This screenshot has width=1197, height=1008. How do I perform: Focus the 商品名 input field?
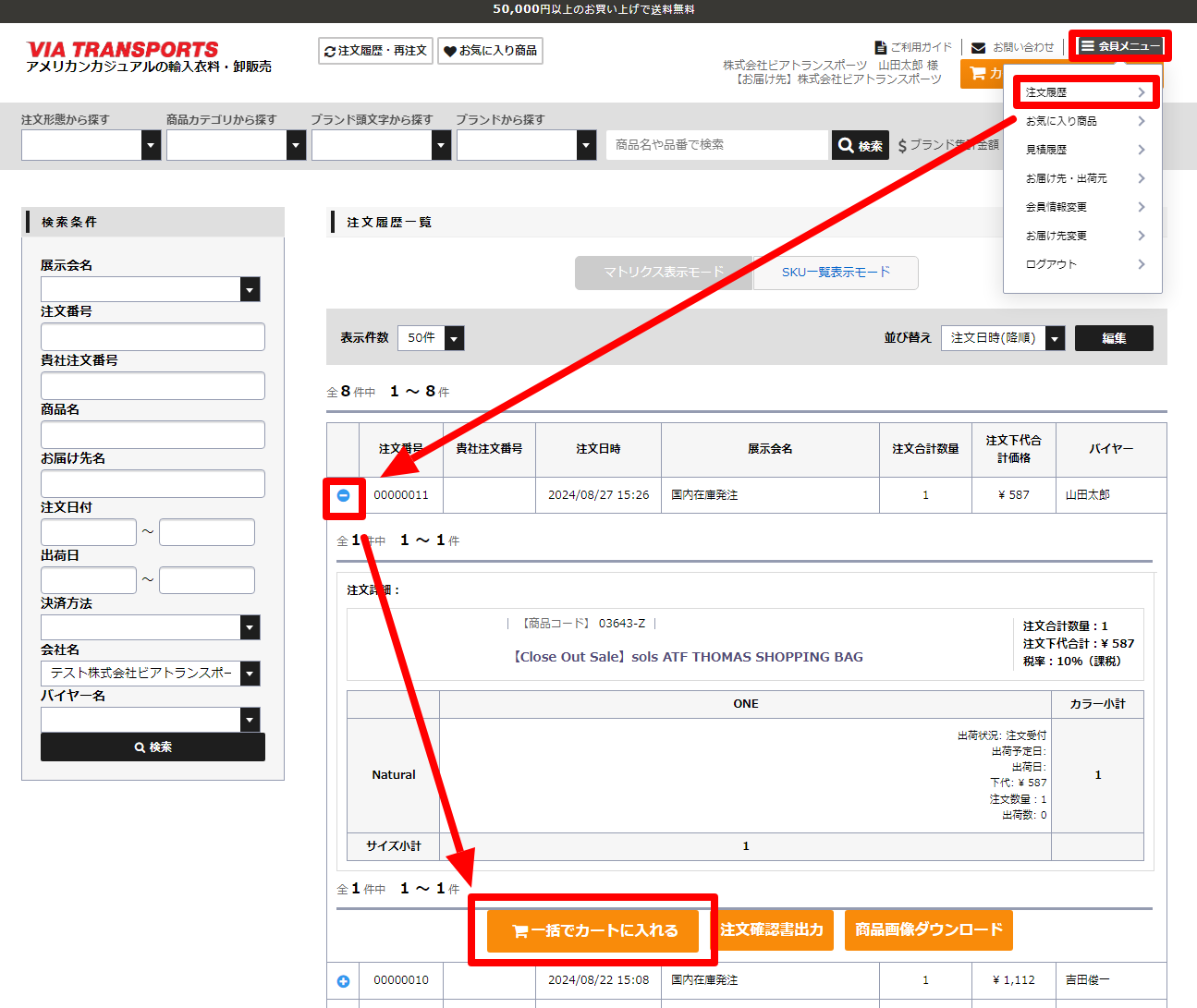pyautogui.click(x=153, y=434)
